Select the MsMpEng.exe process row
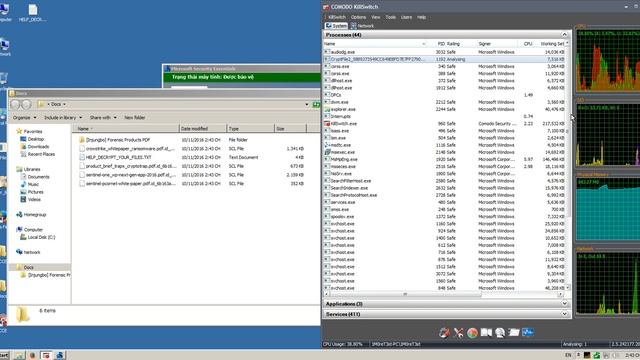 click(444, 159)
